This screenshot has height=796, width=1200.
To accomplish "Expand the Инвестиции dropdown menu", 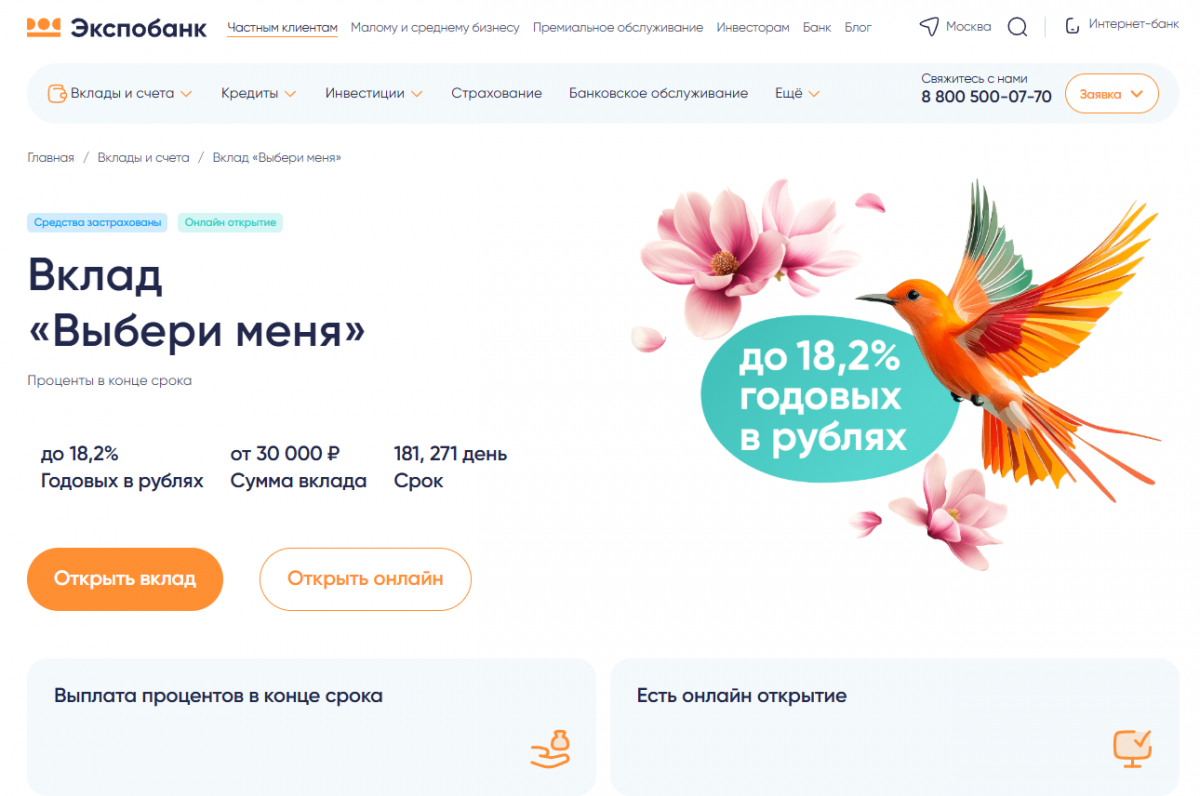I will coord(374,93).
